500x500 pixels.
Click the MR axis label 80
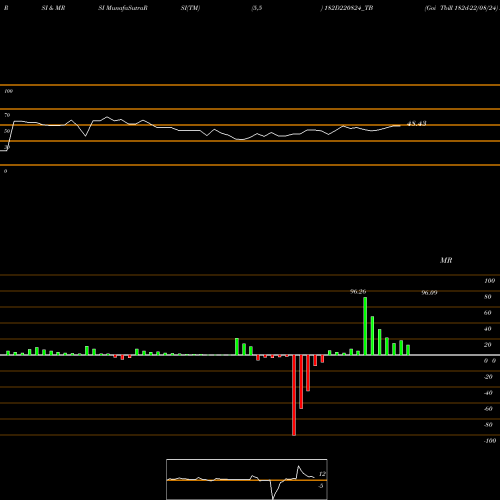coord(488,297)
